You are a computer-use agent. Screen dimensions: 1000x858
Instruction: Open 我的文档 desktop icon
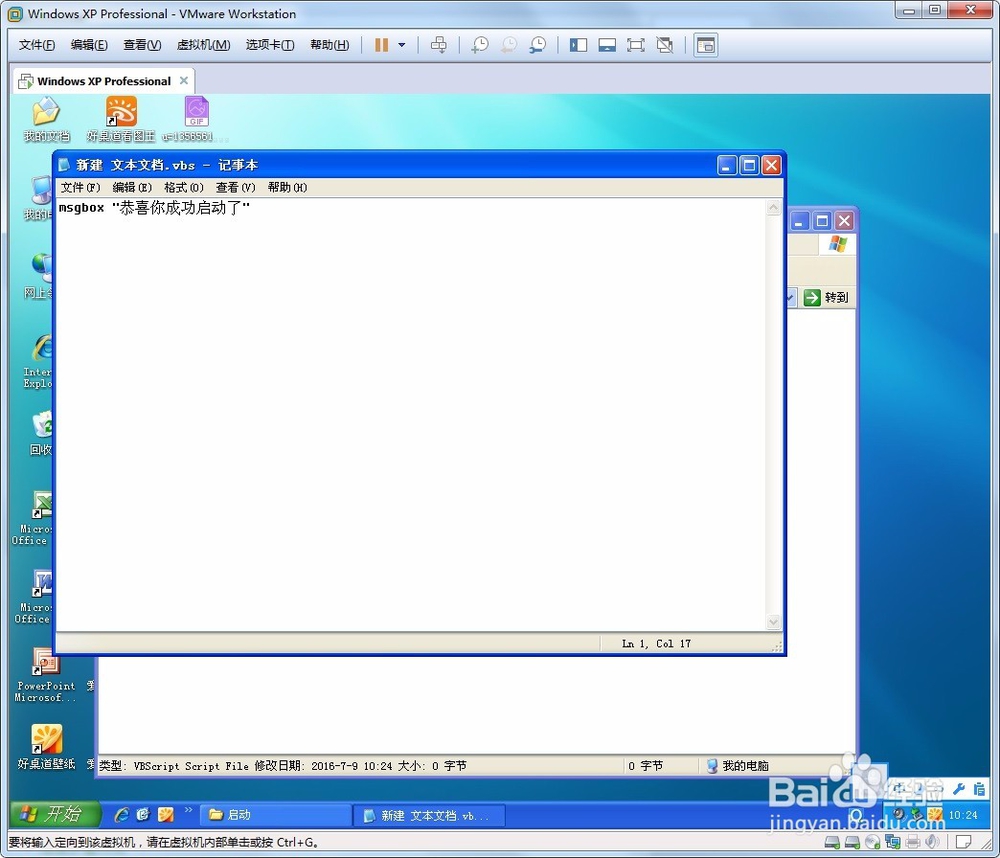[46, 119]
